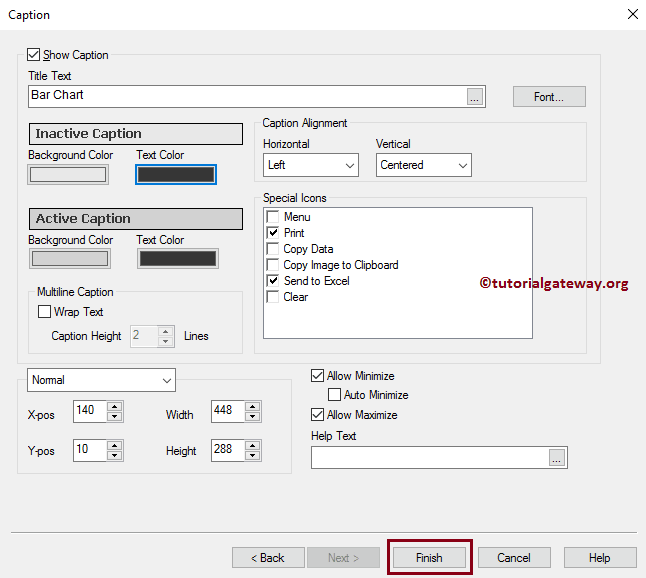Open Help from the bottom button
The width and height of the screenshot is (646, 578).
pyautogui.click(x=600, y=557)
